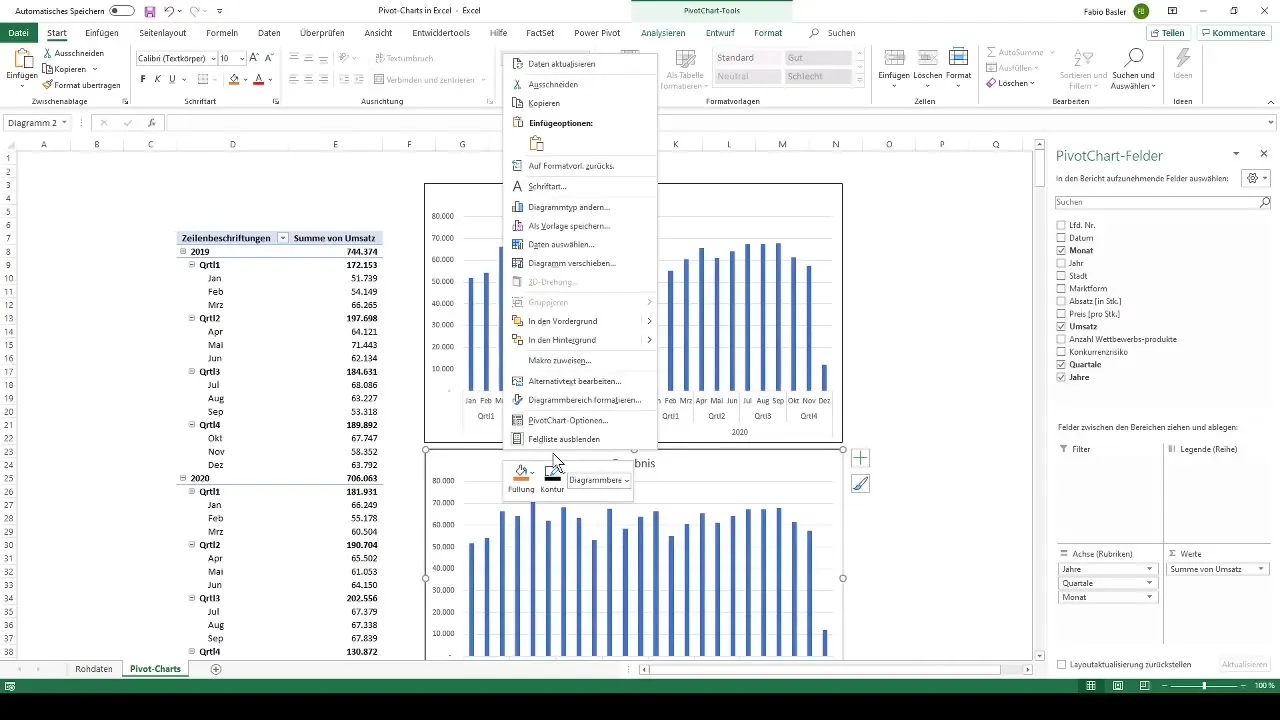
Task: Check the Konkurrenzrisiko field checkbox
Action: (x=1061, y=352)
